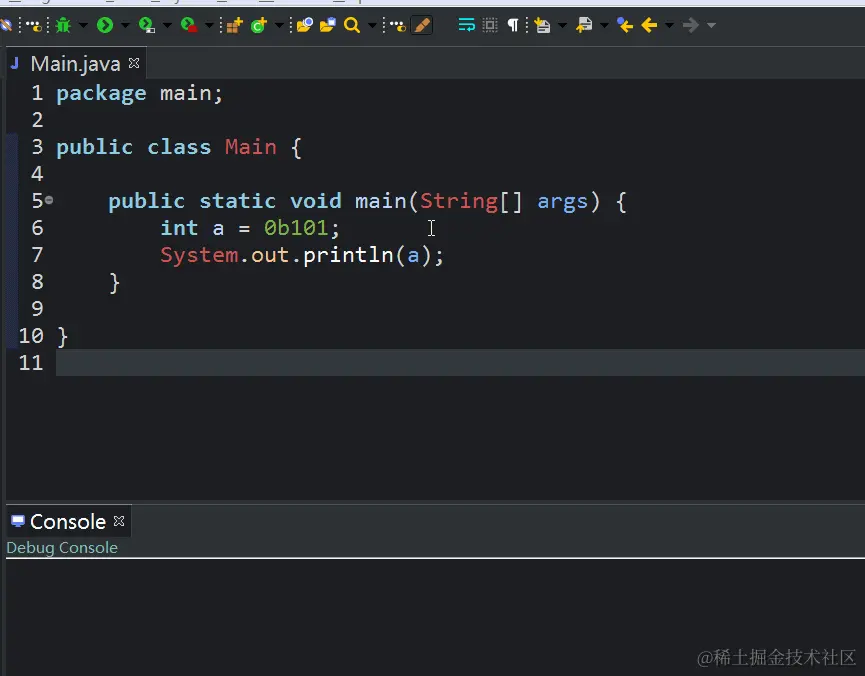Screen dimensions: 865x676
Task: Click the 'int' keyword on line 6
Action: tap(179, 228)
